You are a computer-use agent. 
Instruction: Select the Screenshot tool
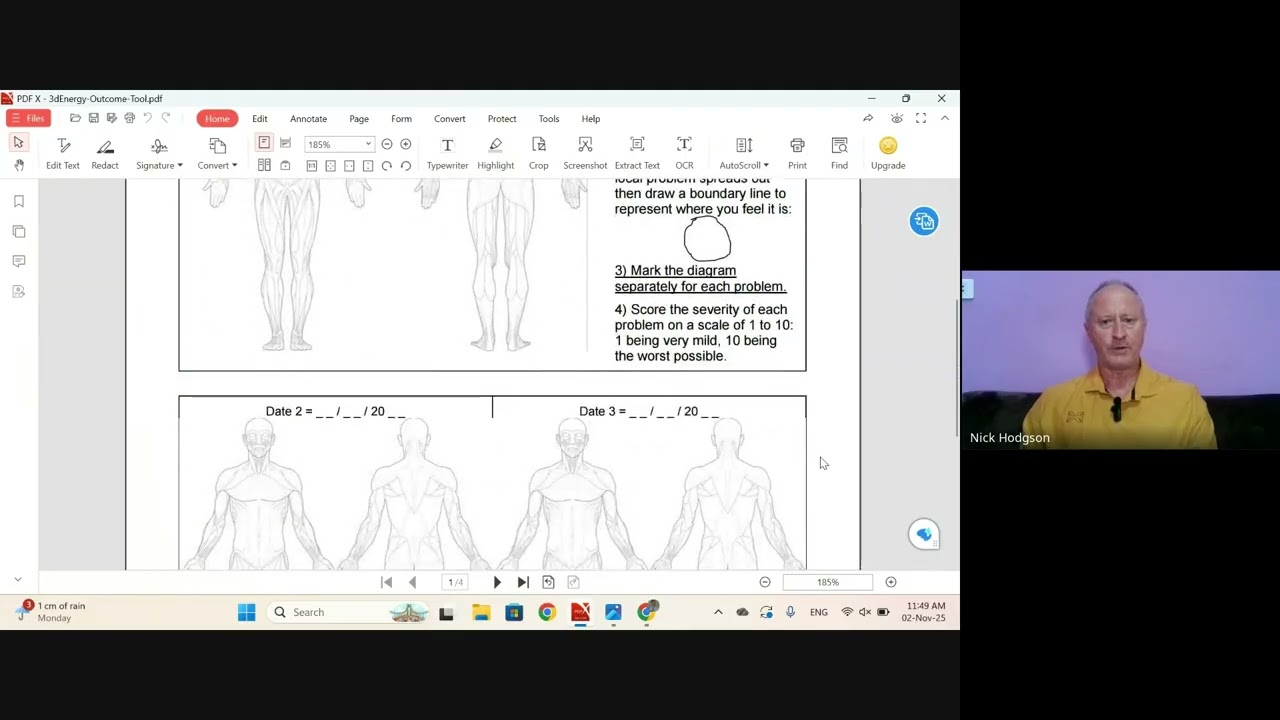click(x=585, y=154)
